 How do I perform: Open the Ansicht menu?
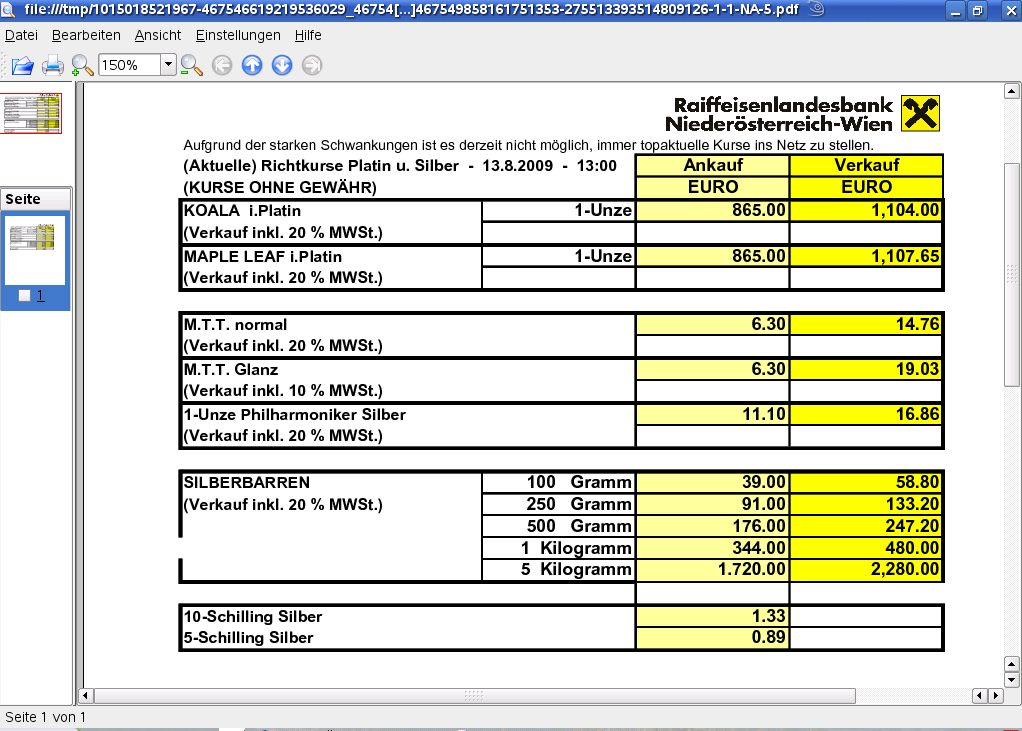(x=158, y=35)
